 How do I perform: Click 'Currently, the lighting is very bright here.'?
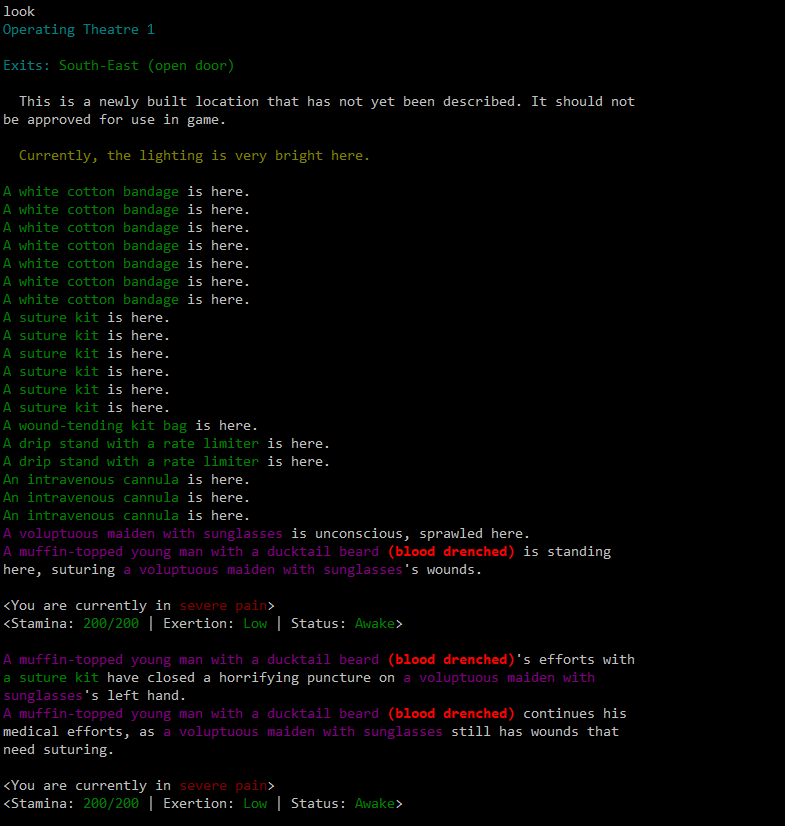tap(194, 156)
